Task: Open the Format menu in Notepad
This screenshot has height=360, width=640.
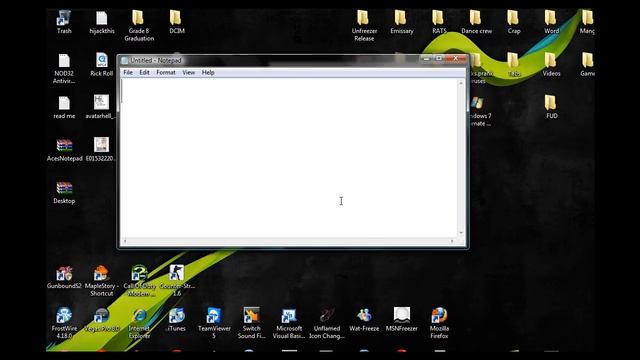Action: pyautogui.click(x=166, y=73)
